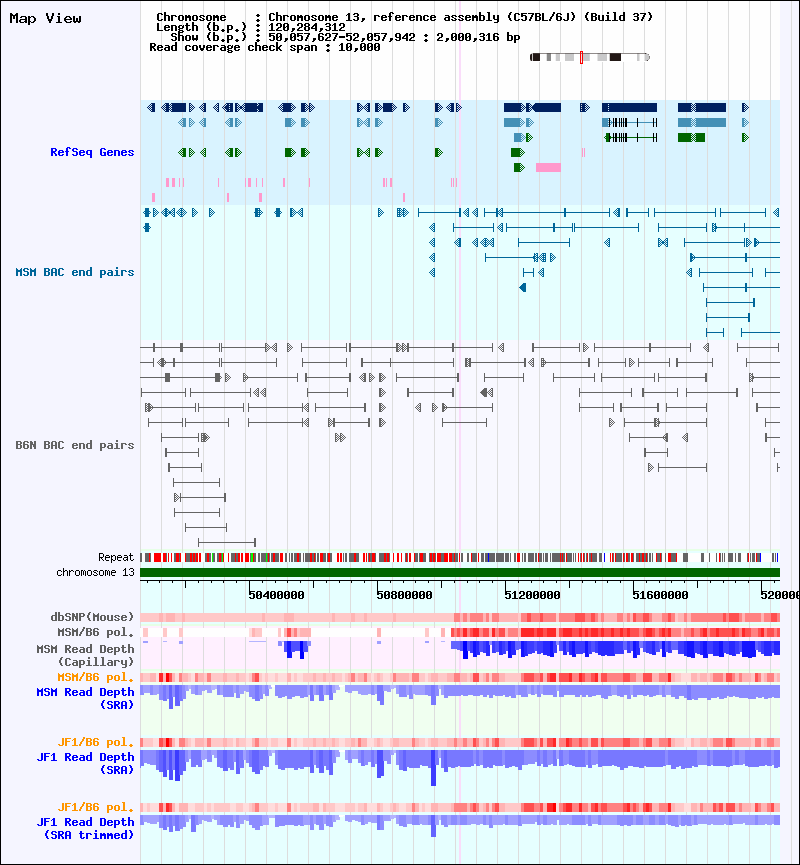Viewport: 800px width, 865px height.
Task: Click the 50800000 axis coordinate
Action: pos(404,595)
